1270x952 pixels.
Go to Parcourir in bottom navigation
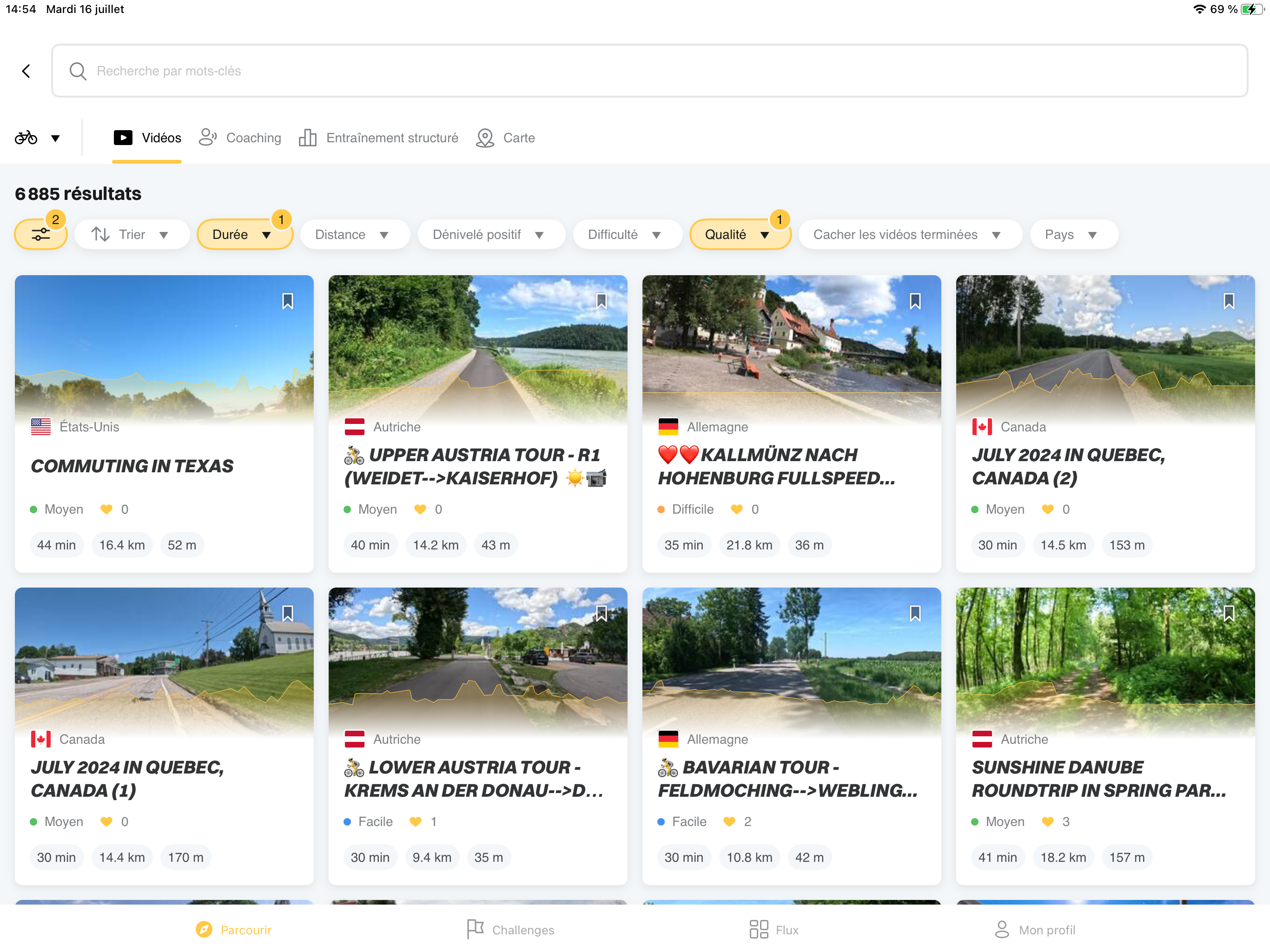233,930
